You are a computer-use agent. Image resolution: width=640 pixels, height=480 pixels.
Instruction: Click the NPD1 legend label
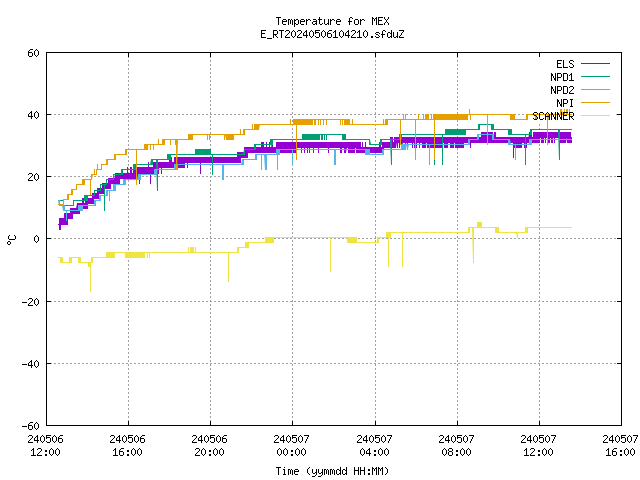coord(562,77)
